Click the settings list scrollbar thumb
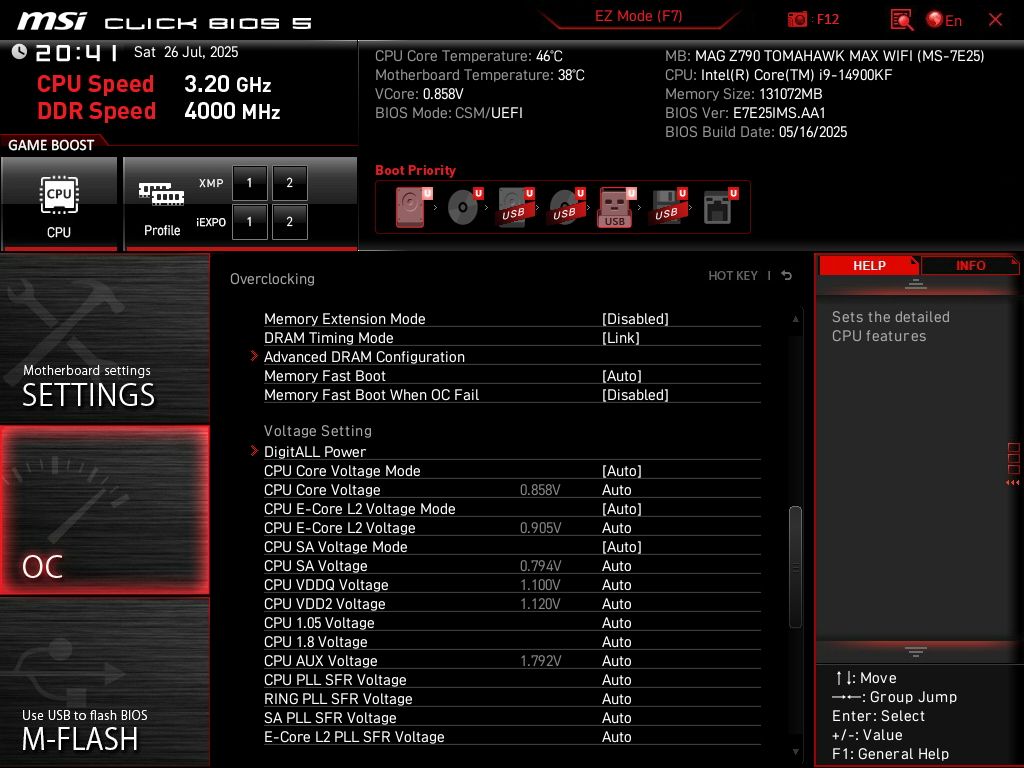This screenshot has height=768, width=1024. [795, 567]
